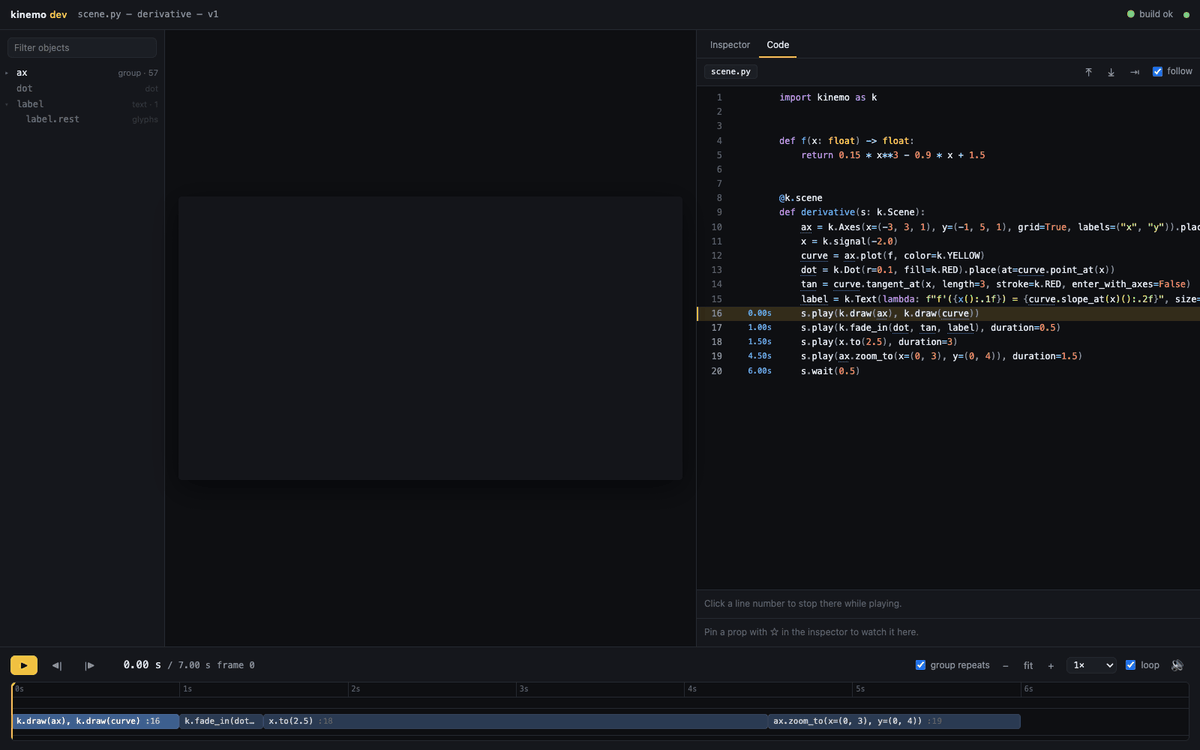Zoom out the timeline with minus
Viewport: 1200px width, 750px height.
(x=1005, y=665)
